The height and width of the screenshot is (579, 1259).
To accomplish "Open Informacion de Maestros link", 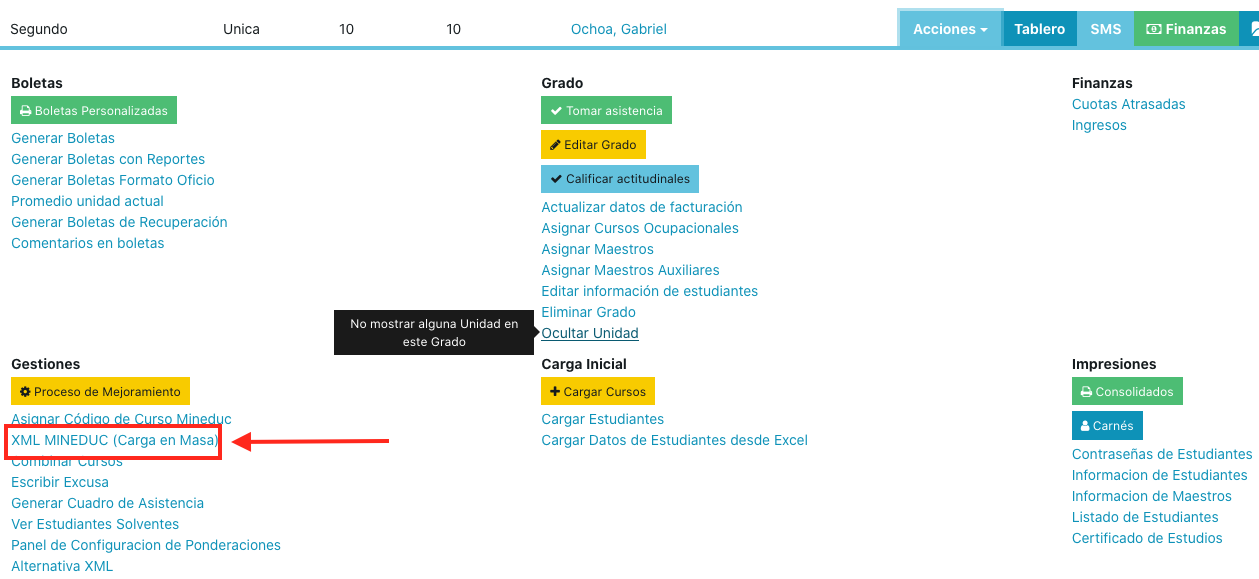I will 1152,496.
